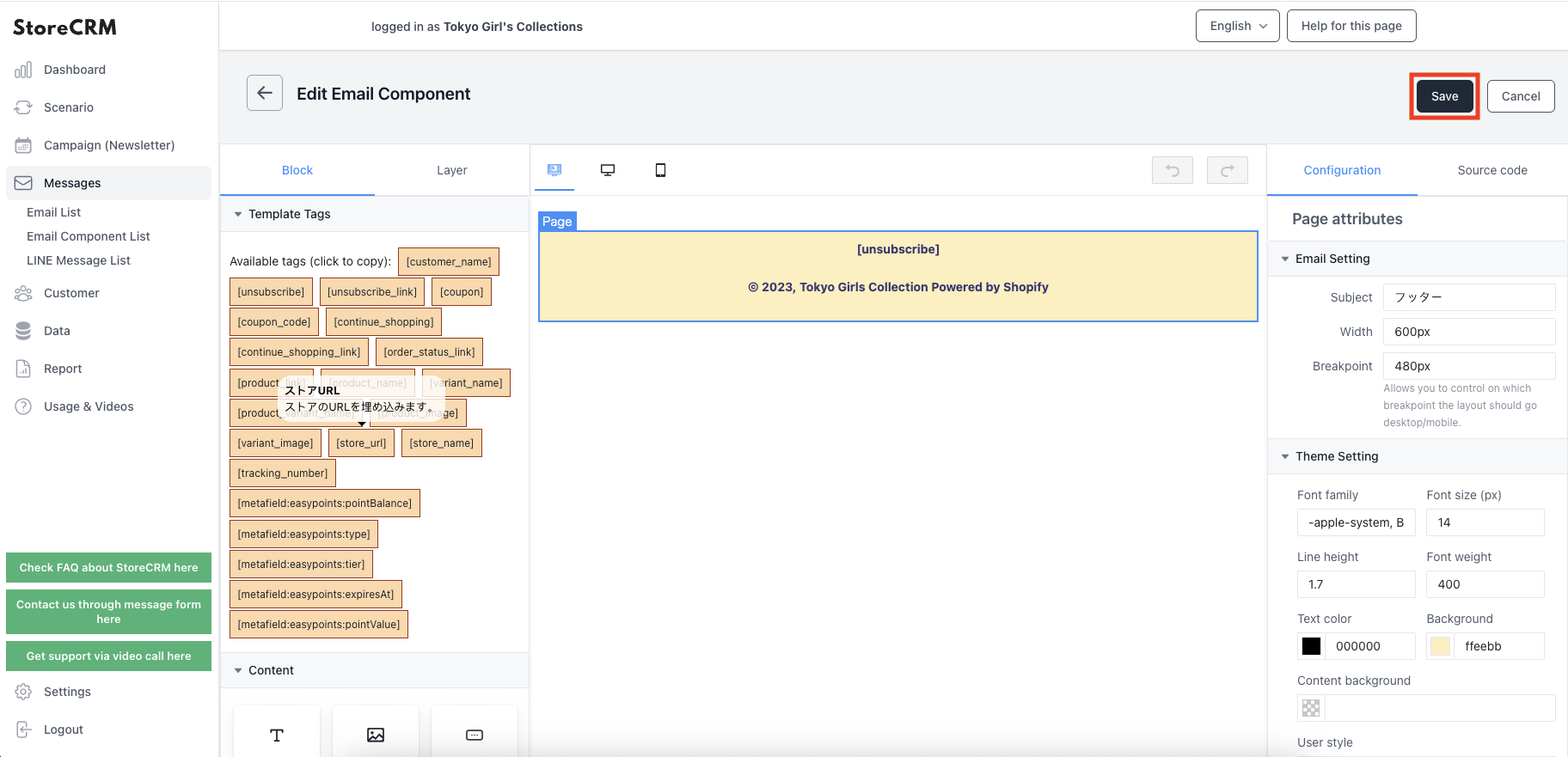This screenshot has width=1568, height=757.
Task: Click the Data database icon
Action: pos(23,331)
